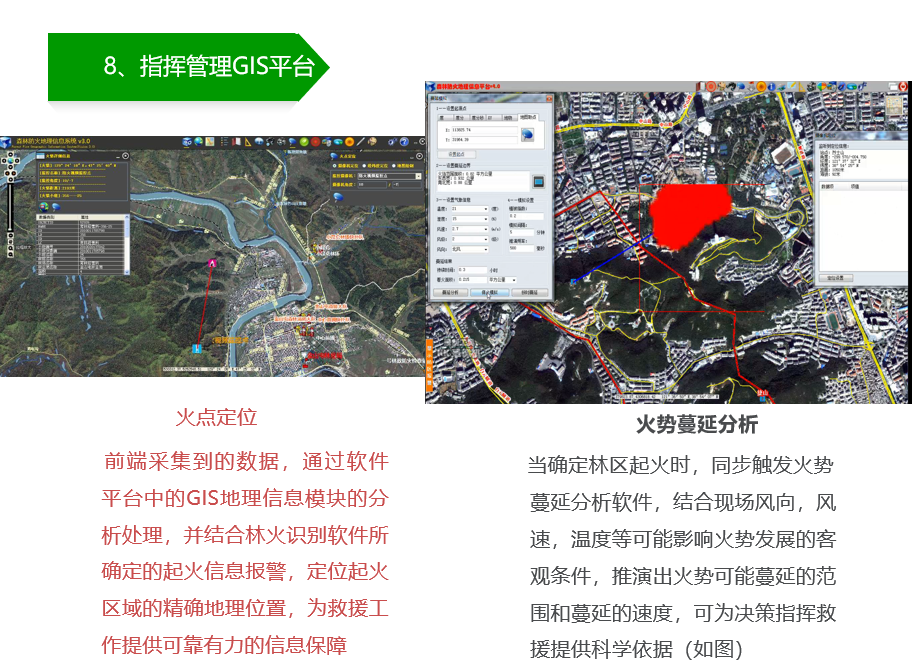The image size is (912, 667).
Task: Click the blue rectangle spread-boundary icon
Action: pos(538,181)
